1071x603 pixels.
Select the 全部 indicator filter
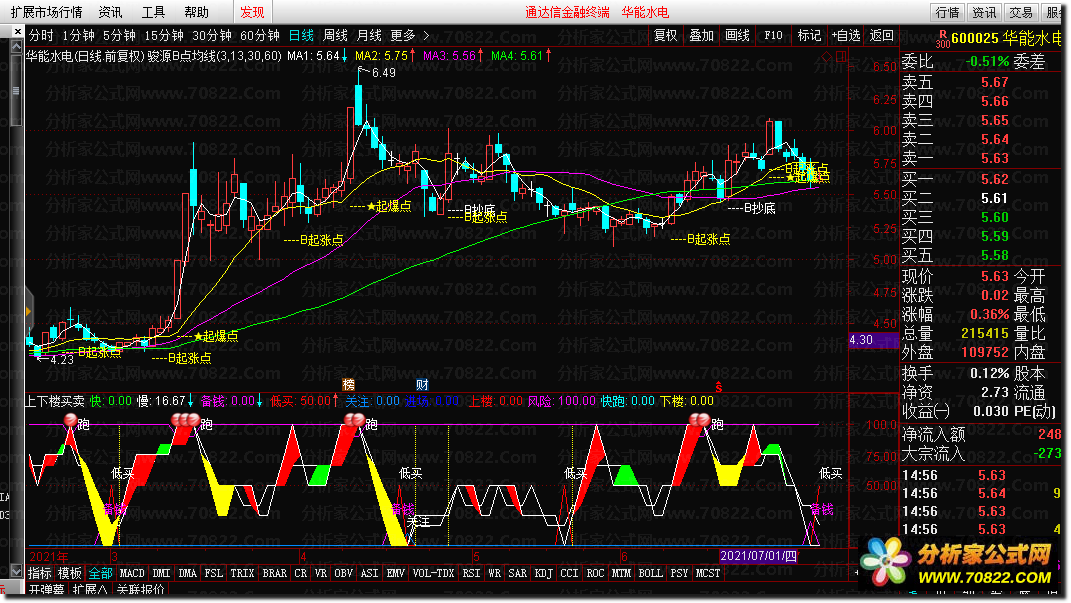point(100,573)
